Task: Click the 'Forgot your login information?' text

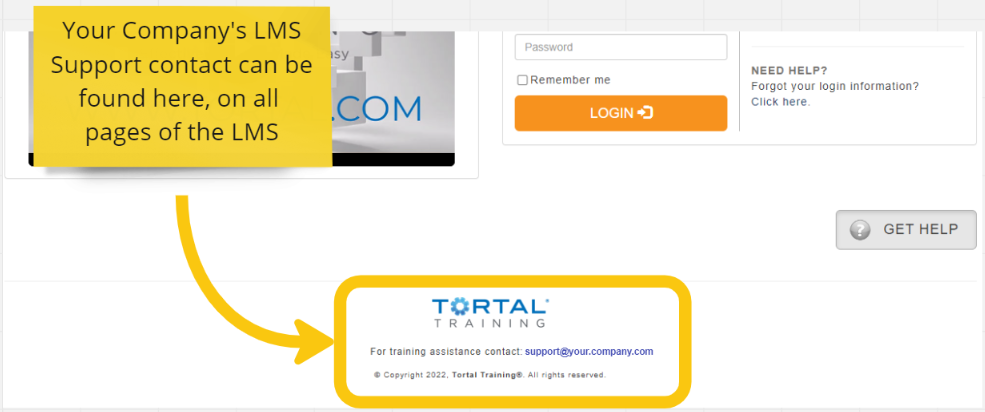Action: [x=835, y=86]
